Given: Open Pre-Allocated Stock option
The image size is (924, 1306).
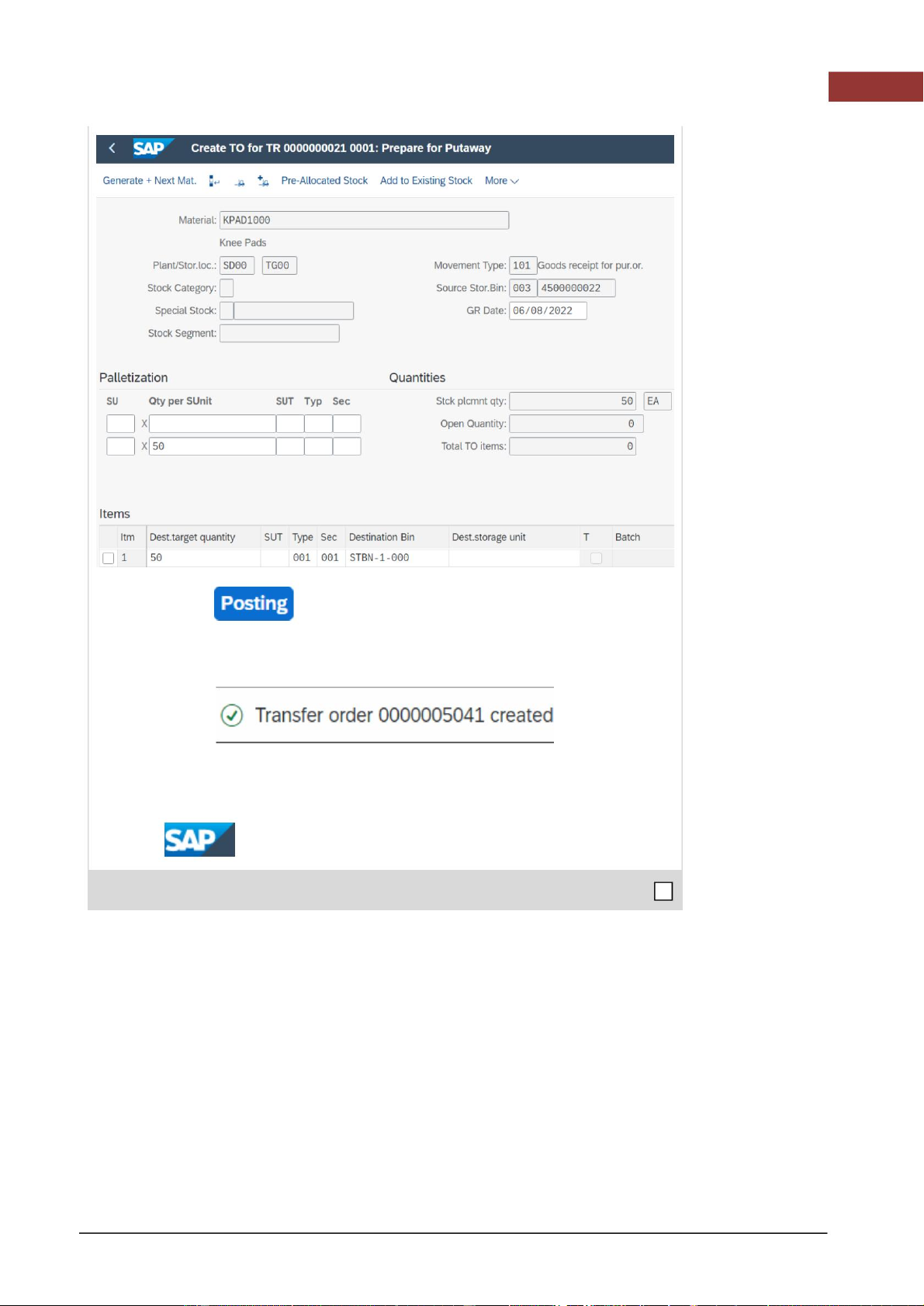Looking at the screenshot, I should (324, 181).
